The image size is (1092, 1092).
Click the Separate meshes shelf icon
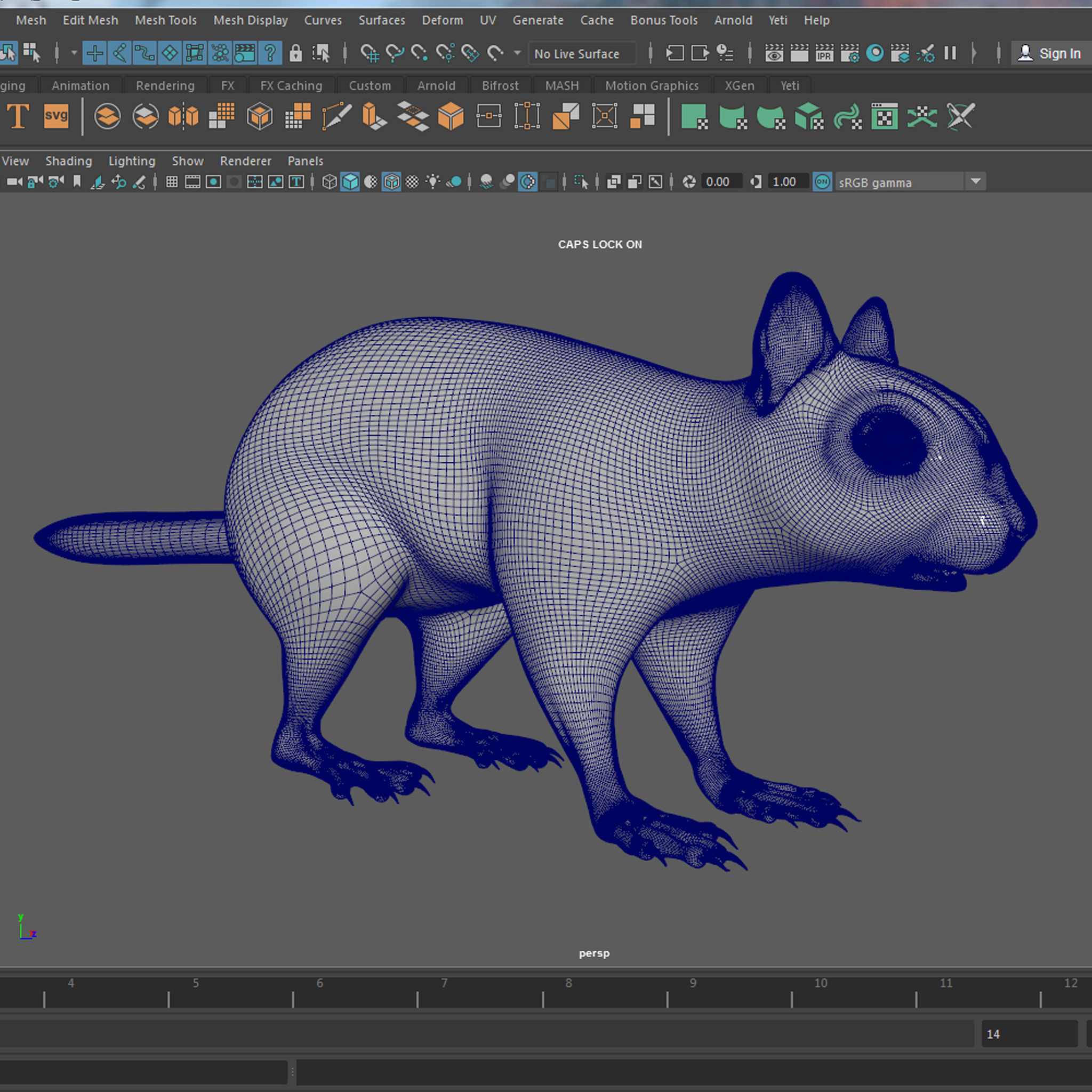[x=145, y=116]
